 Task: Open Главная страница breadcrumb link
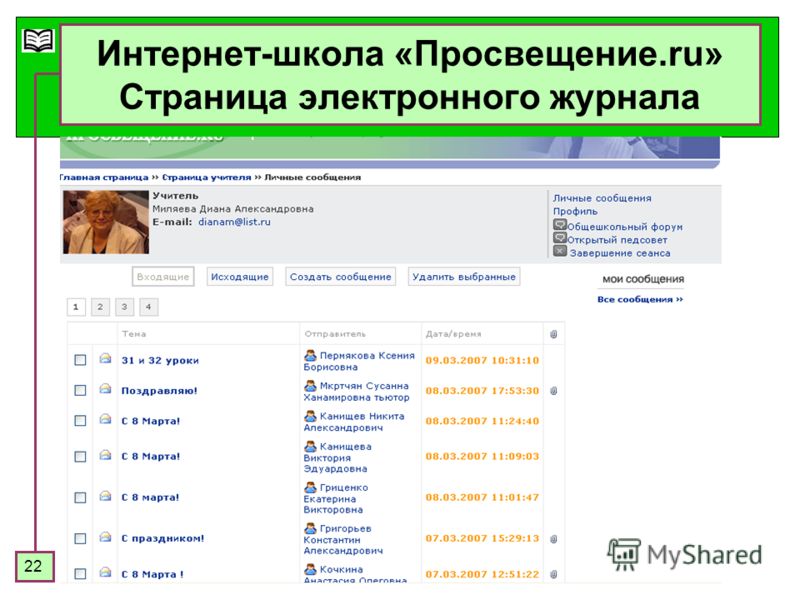[104, 177]
